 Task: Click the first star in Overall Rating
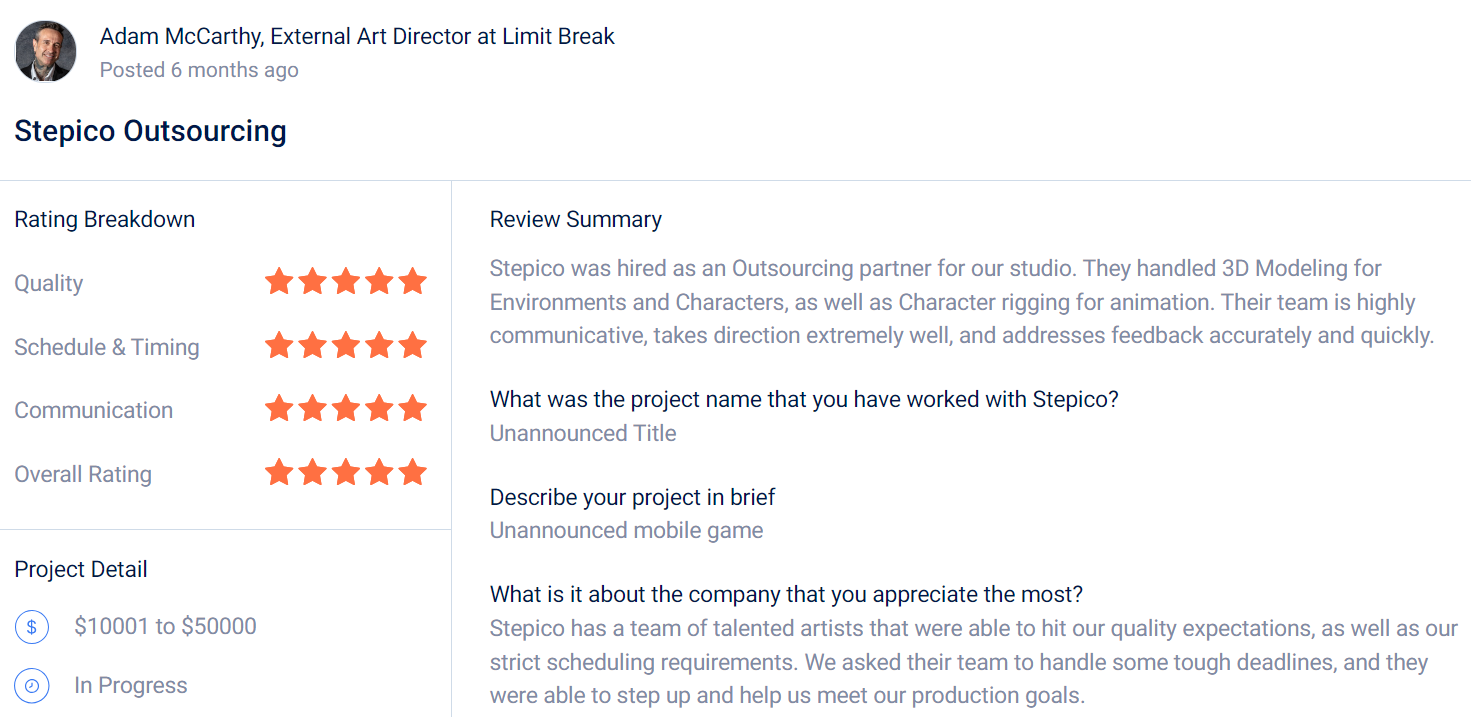coord(279,472)
